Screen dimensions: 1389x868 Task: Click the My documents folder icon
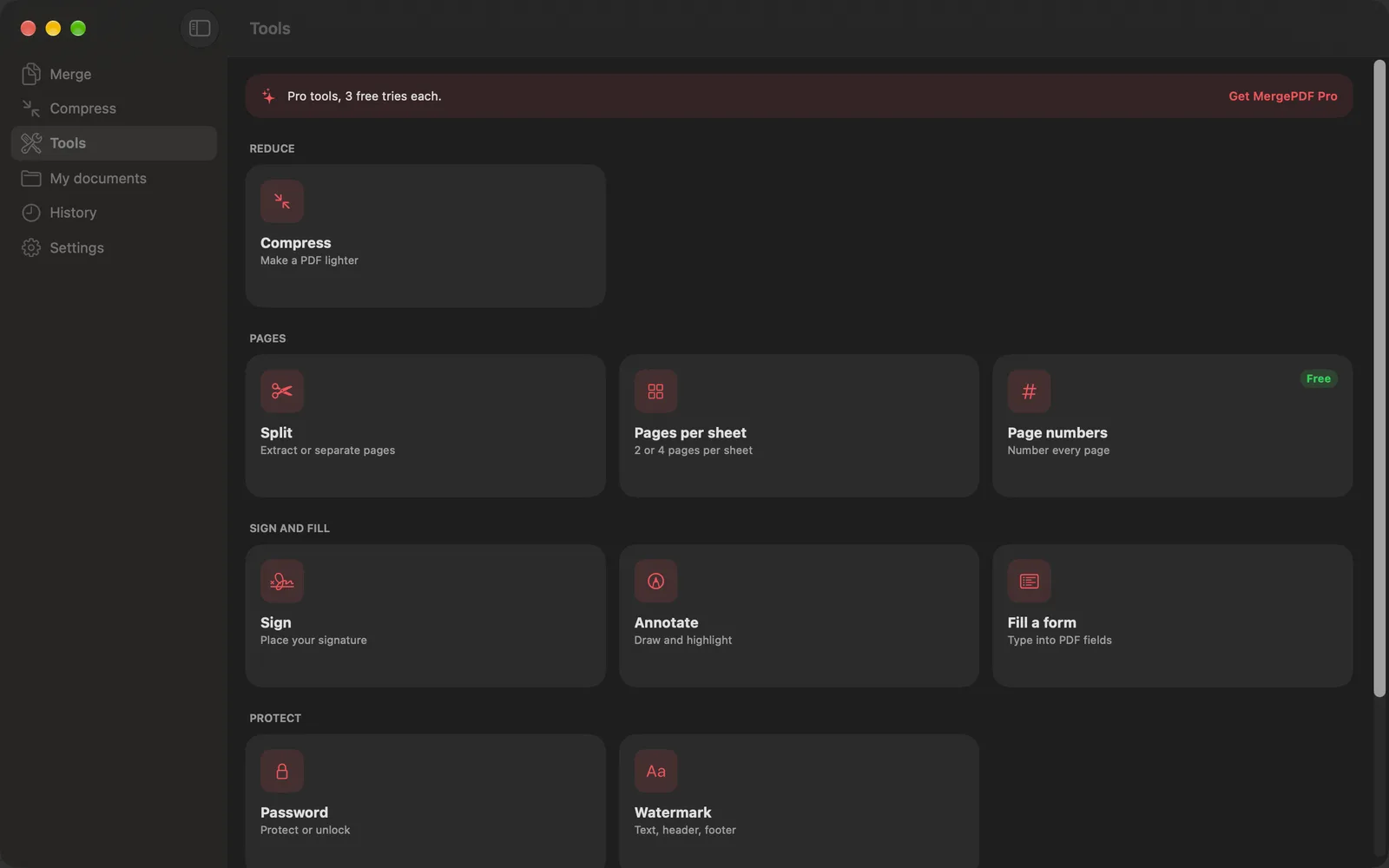[x=31, y=178]
